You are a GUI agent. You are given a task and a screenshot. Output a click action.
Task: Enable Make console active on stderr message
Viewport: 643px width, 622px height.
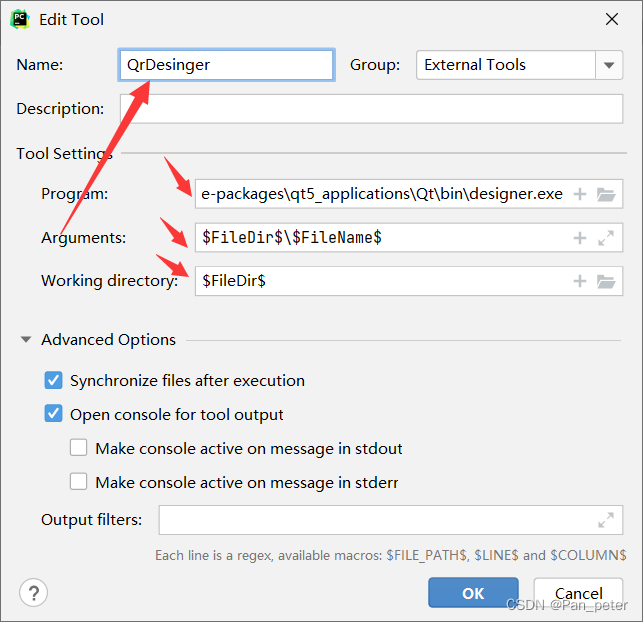pyautogui.click(x=78, y=482)
